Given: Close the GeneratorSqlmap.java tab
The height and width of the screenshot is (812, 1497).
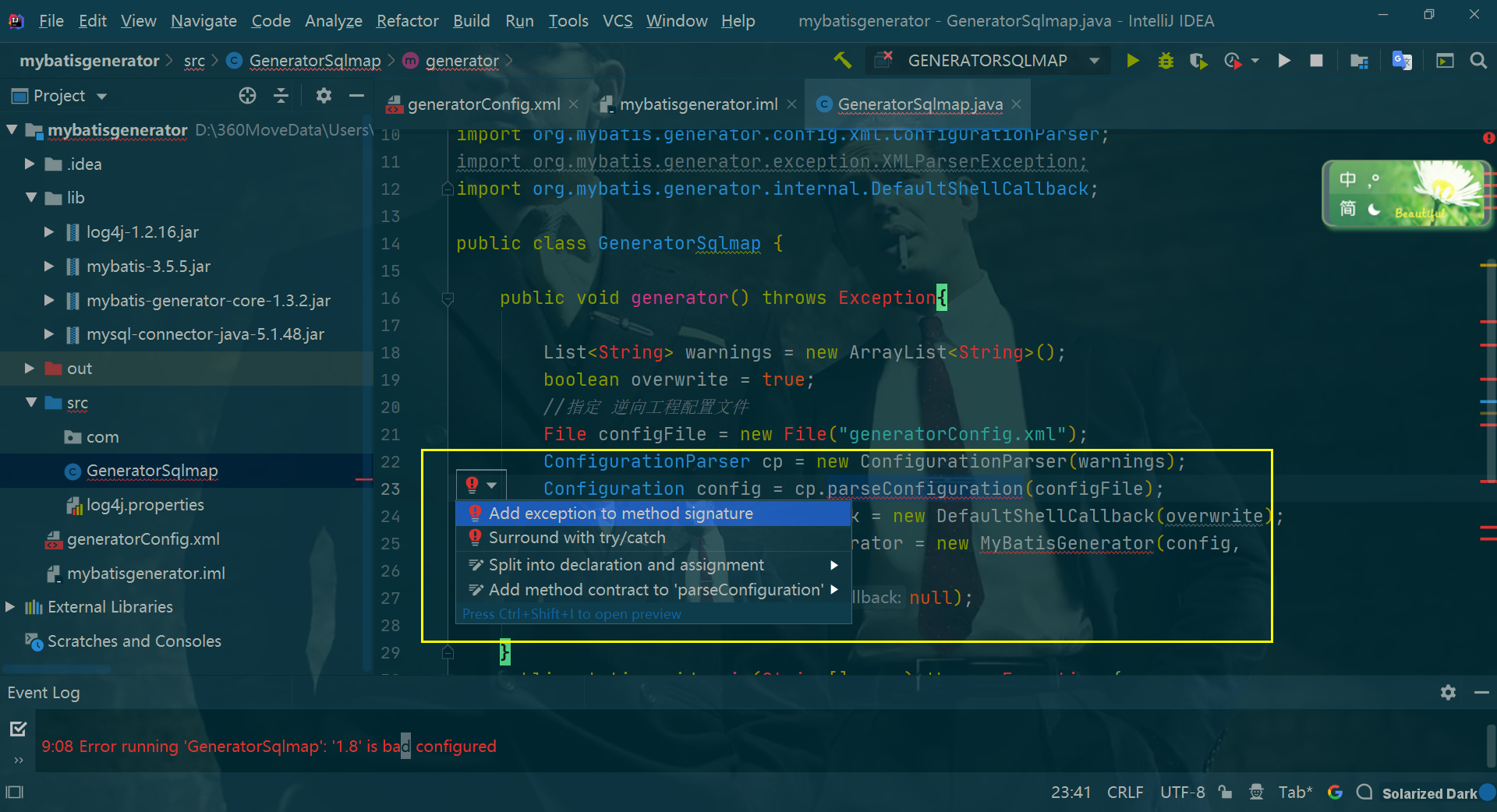Looking at the screenshot, I should click(x=1016, y=104).
